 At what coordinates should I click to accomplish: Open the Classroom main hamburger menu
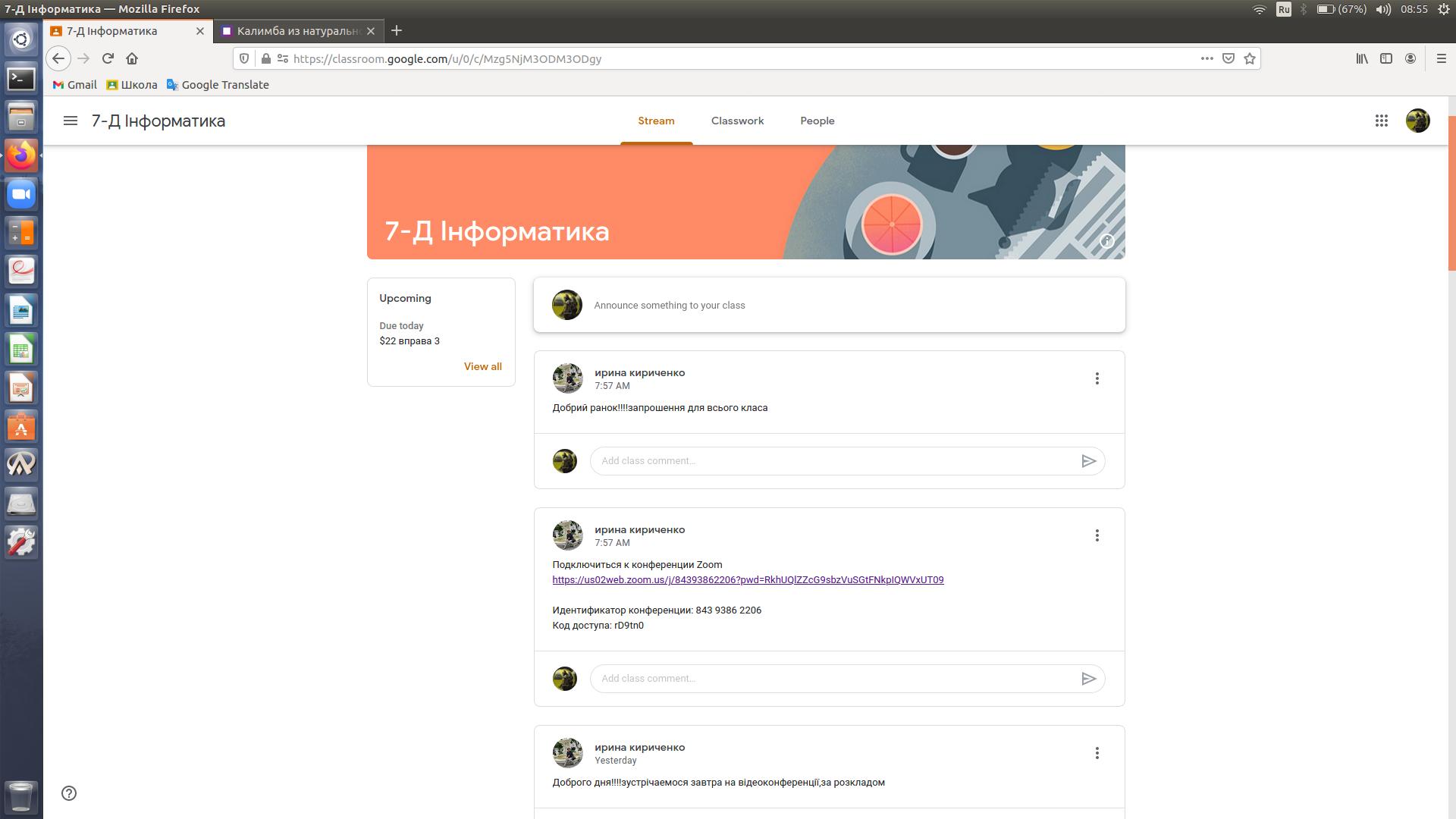pos(71,121)
